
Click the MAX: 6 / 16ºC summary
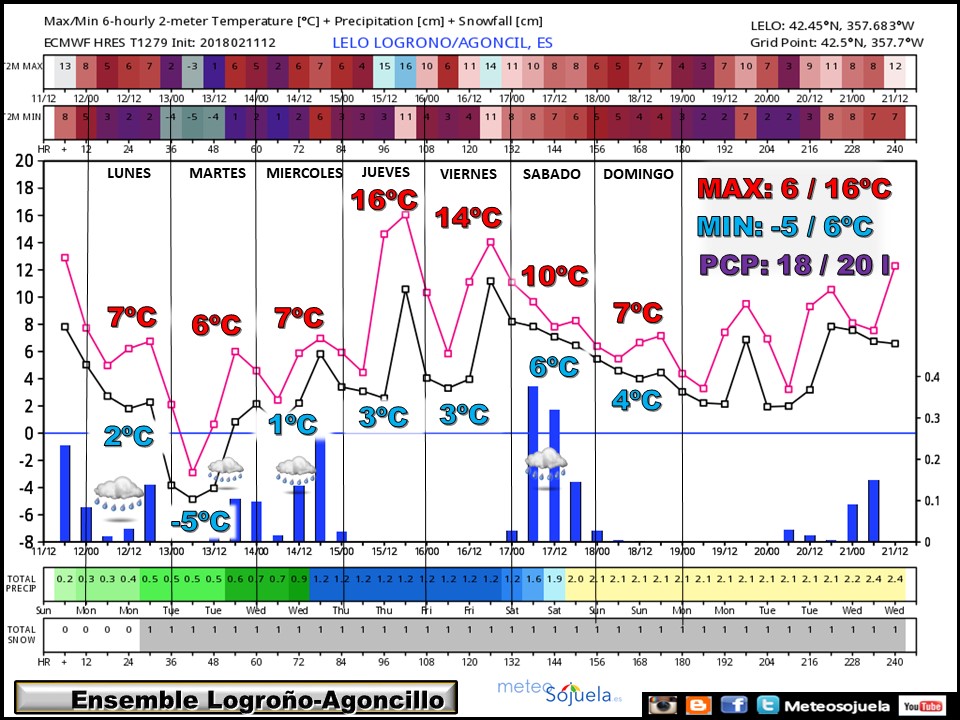point(794,189)
